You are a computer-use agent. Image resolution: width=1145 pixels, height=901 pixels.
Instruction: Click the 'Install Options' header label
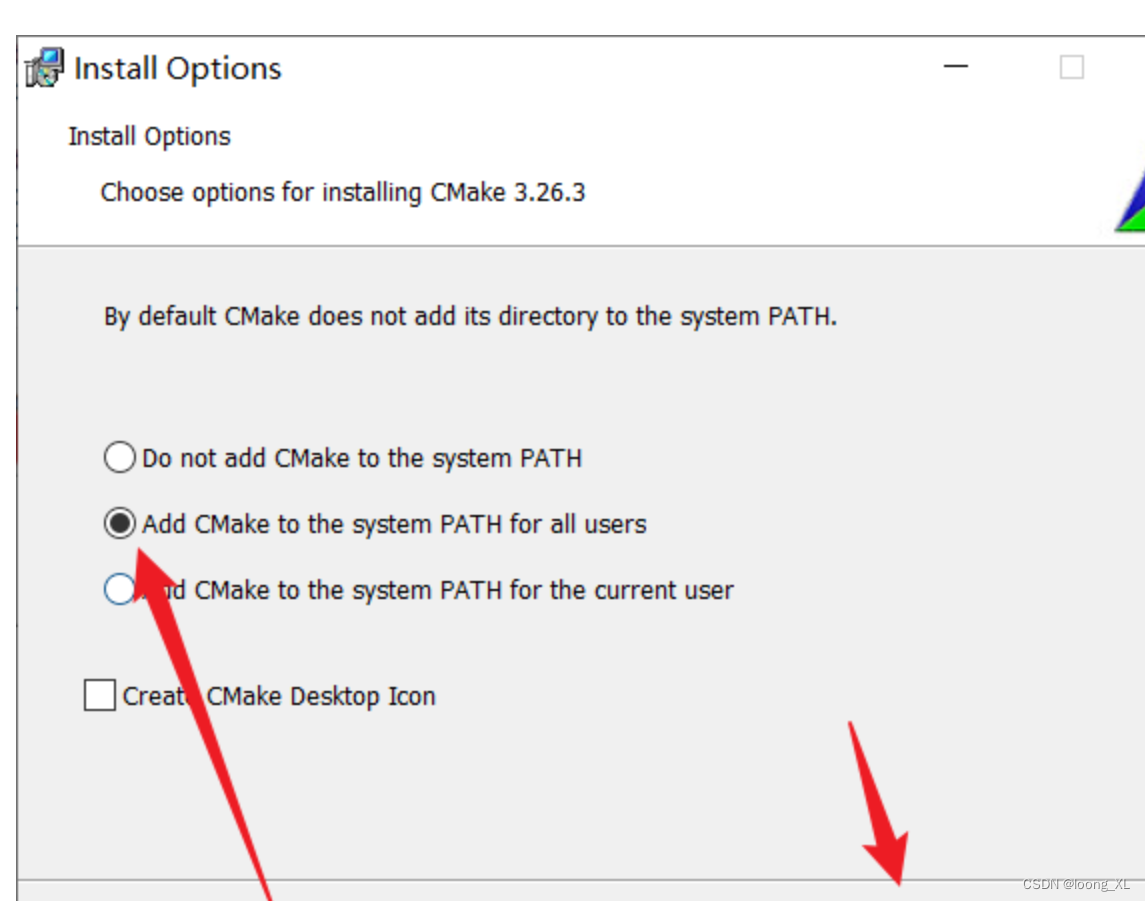148,136
